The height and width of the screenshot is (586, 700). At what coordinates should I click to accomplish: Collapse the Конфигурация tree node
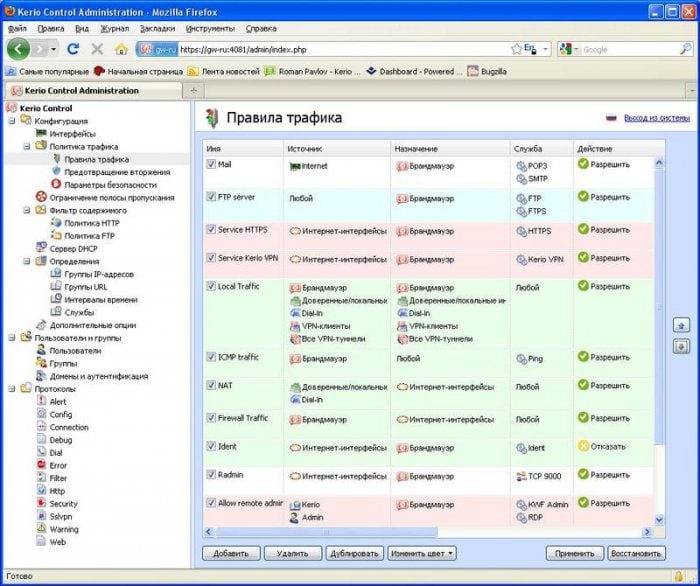click(12, 121)
